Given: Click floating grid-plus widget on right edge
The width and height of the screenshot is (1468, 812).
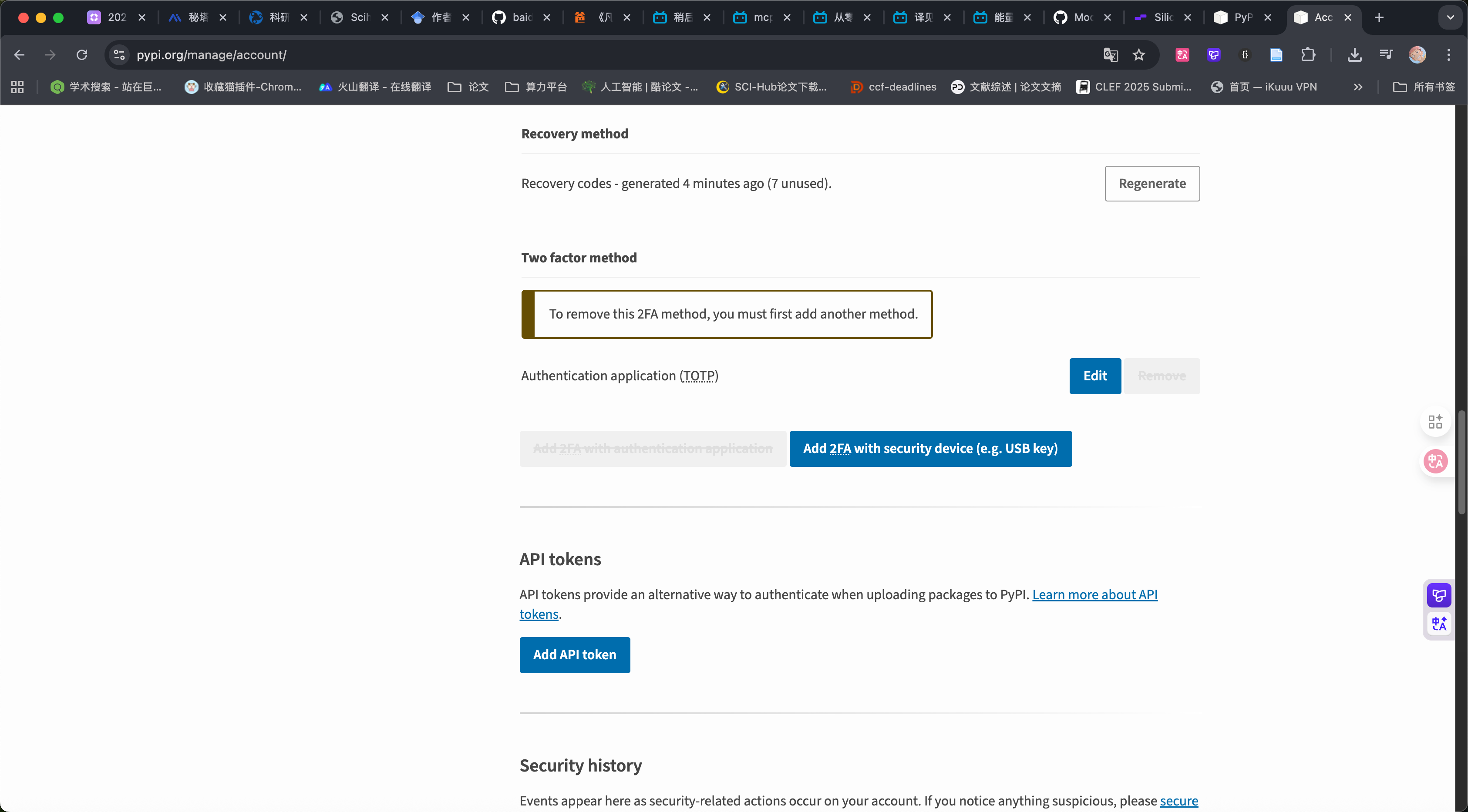Looking at the screenshot, I should 1435,421.
